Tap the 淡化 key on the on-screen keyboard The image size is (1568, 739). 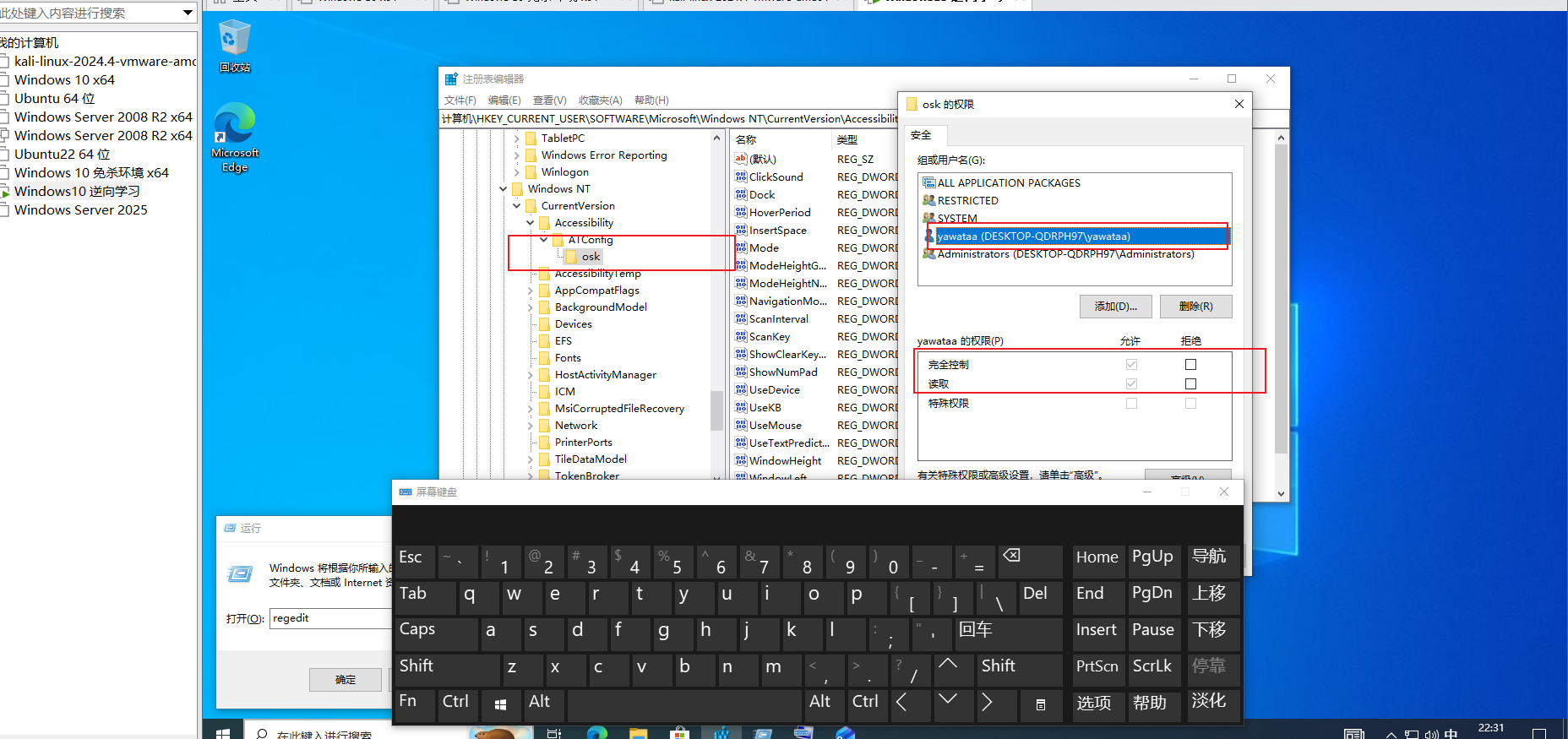click(1213, 705)
